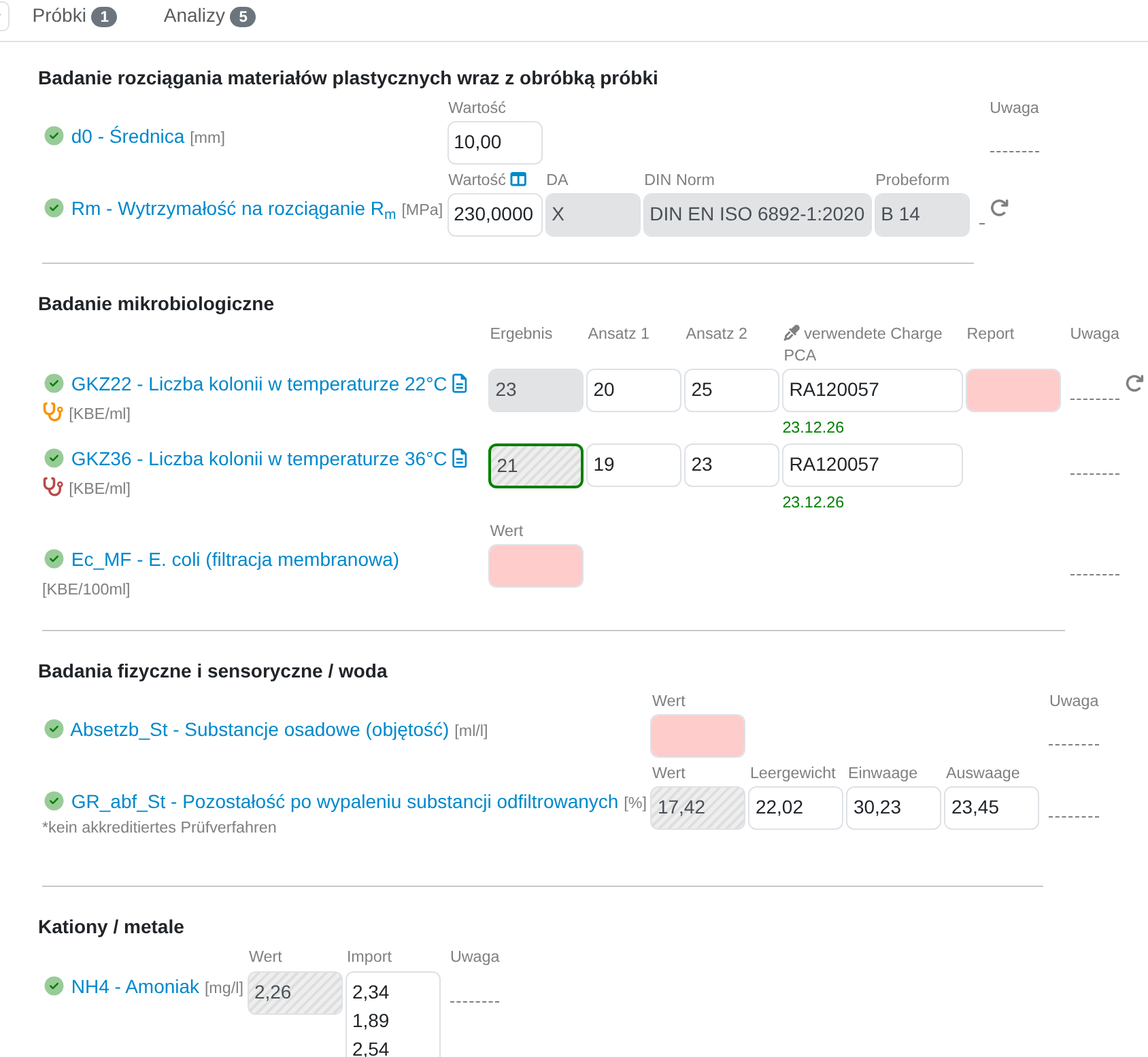Click the Ansatz 1 field of GKZ36

tap(634, 465)
